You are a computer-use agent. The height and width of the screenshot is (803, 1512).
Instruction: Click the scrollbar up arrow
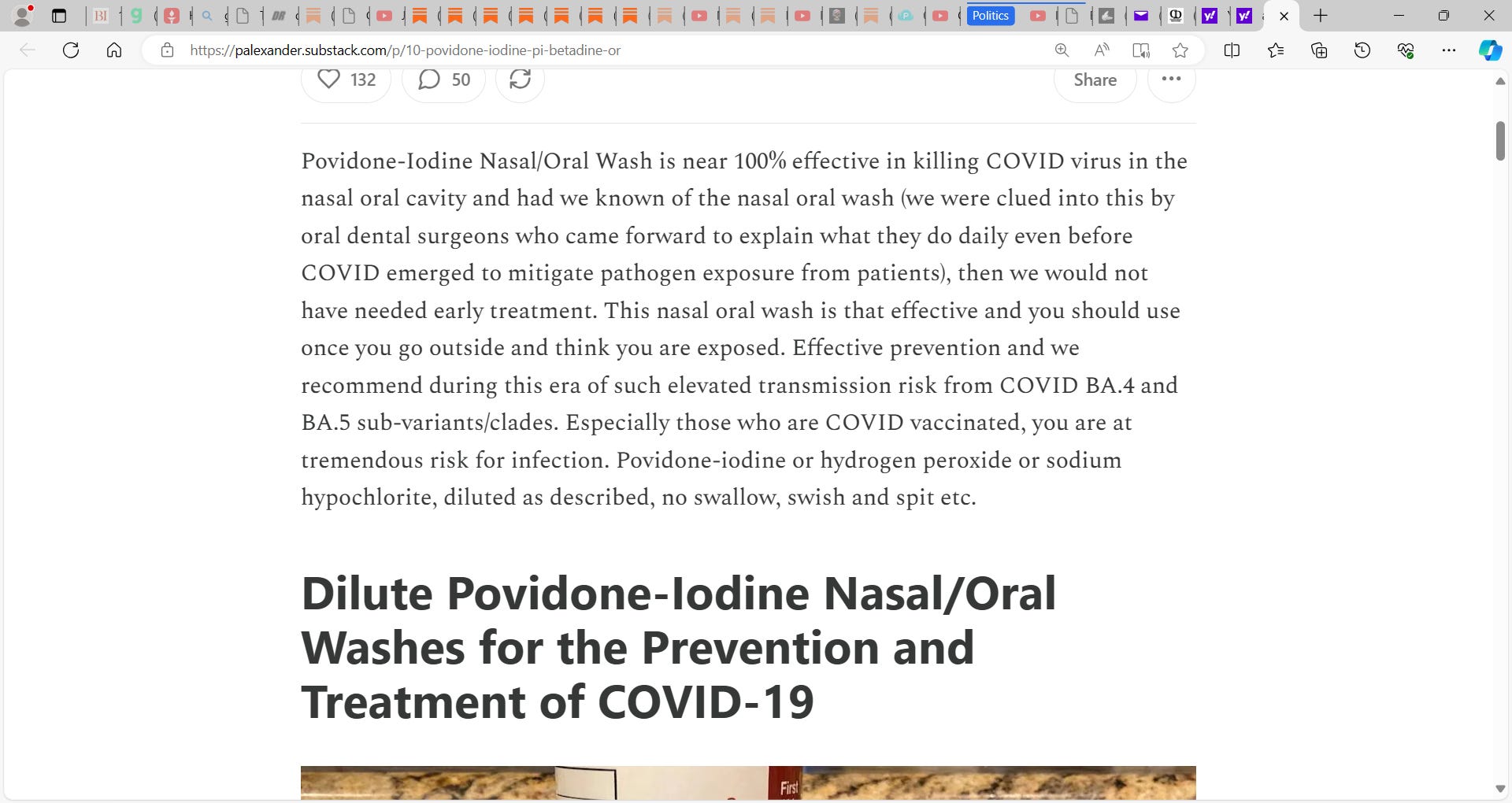click(1500, 81)
